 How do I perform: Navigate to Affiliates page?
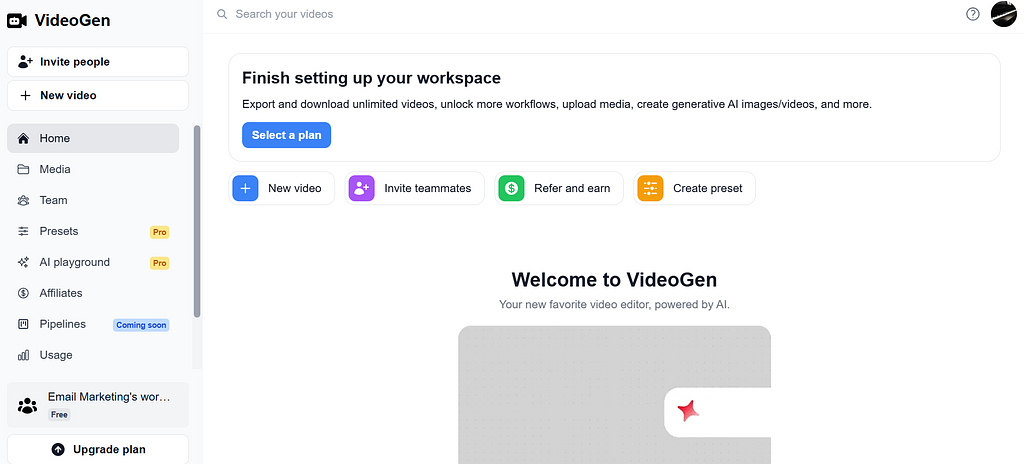pos(60,293)
